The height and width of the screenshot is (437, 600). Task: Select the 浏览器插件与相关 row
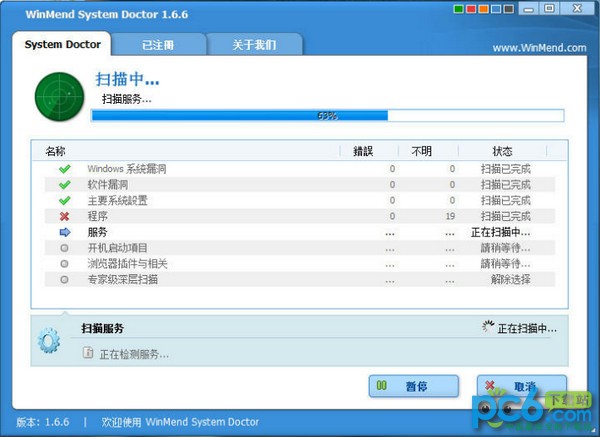coord(300,264)
